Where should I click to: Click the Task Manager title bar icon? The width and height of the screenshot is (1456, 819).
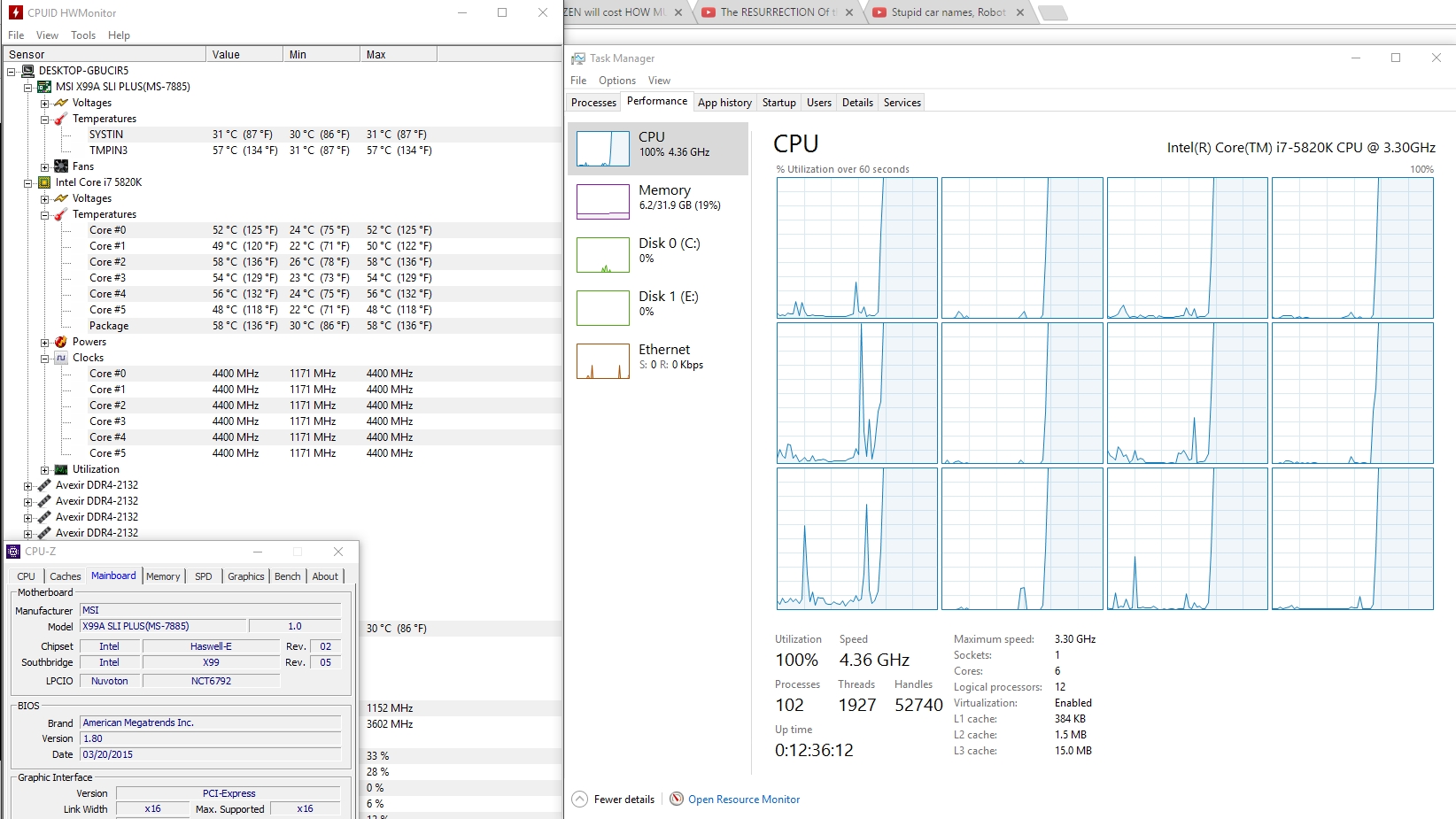click(578, 58)
